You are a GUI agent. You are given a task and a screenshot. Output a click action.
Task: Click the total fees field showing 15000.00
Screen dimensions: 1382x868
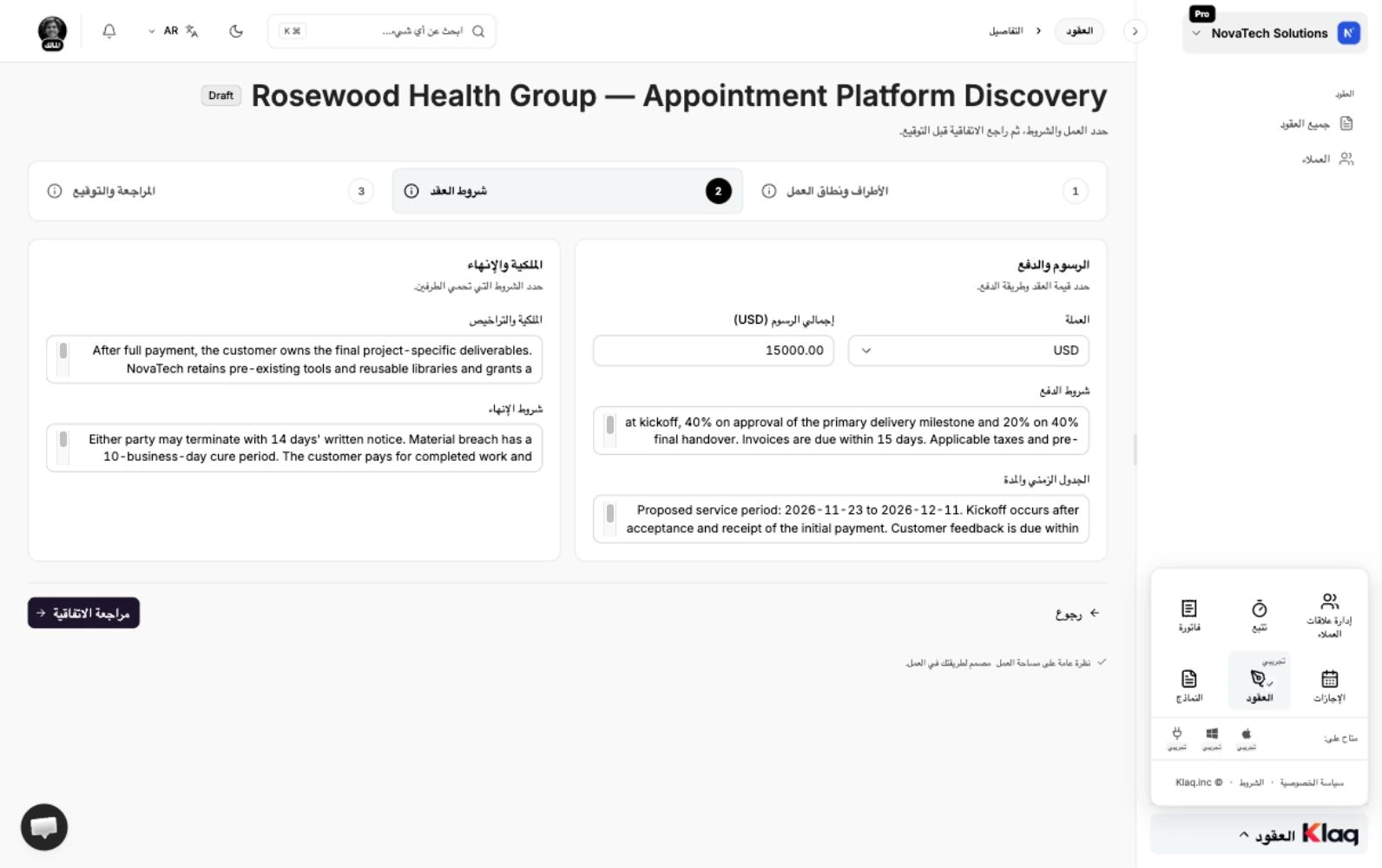click(714, 351)
